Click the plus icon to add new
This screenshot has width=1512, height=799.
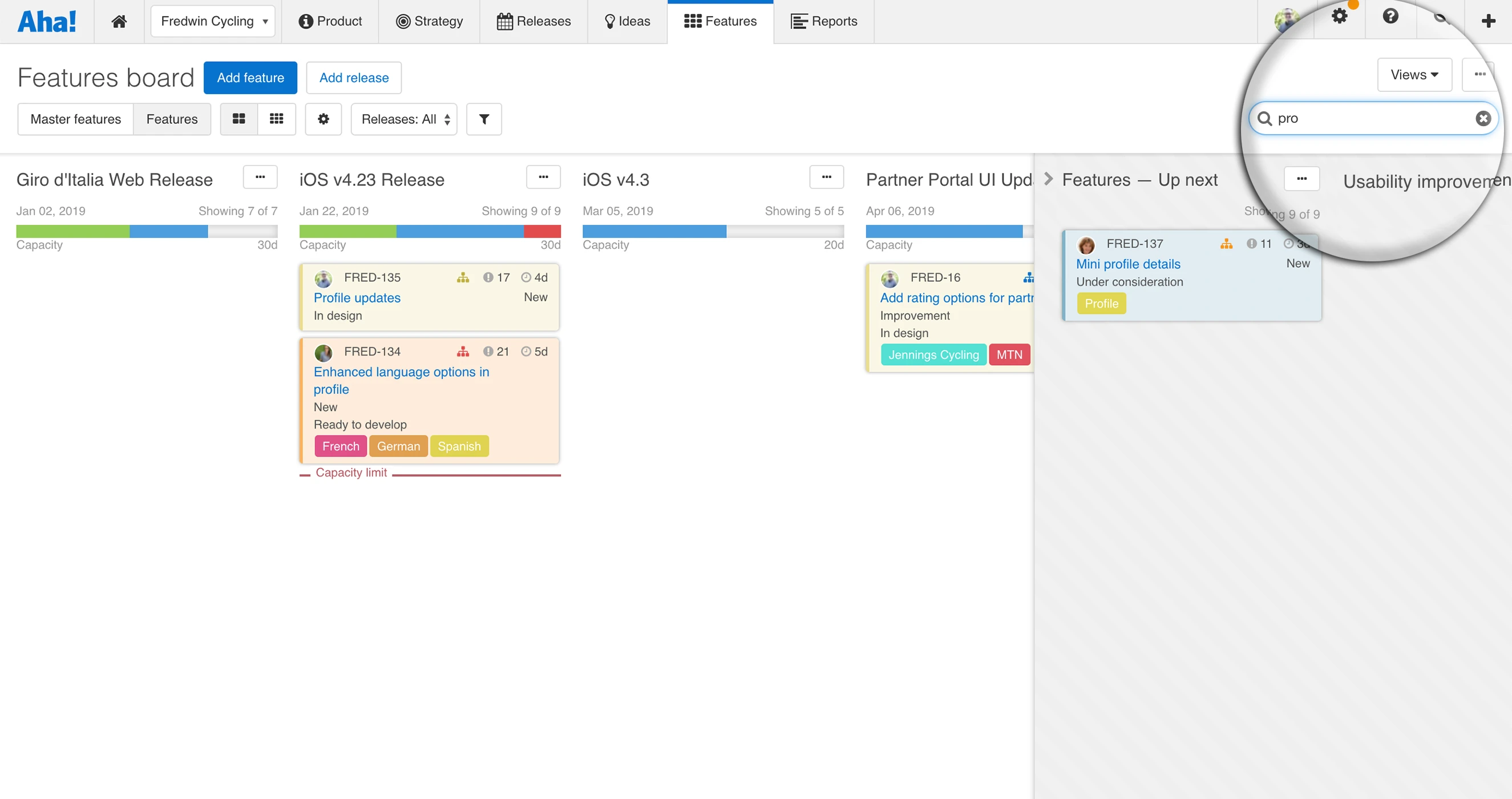point(1488,21)
